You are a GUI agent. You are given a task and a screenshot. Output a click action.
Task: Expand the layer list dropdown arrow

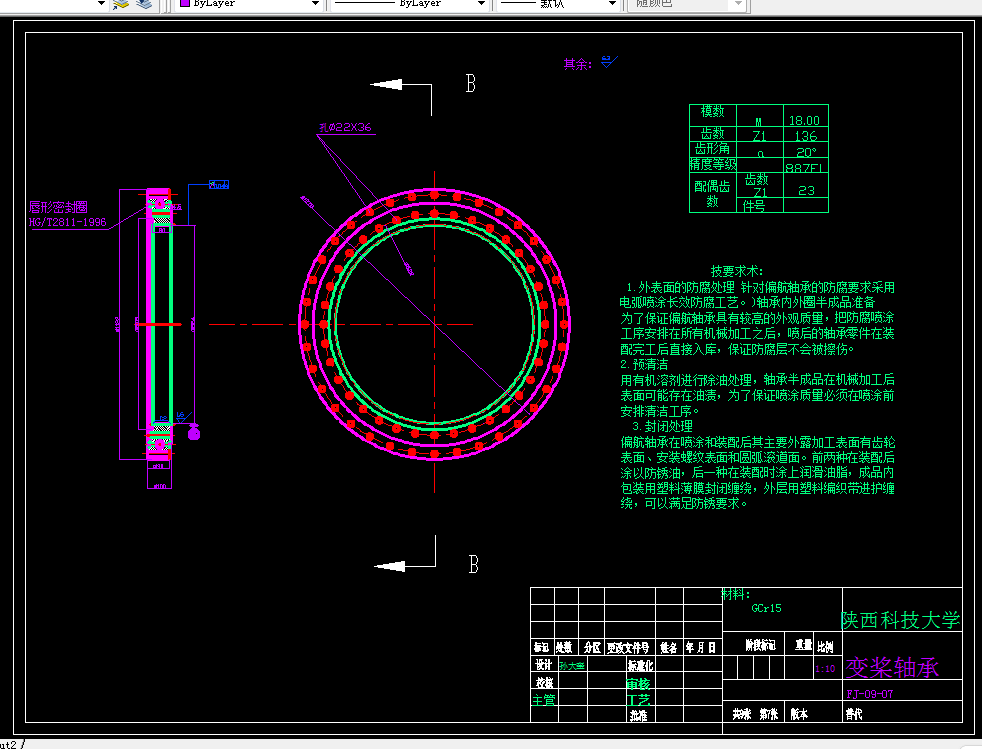tap(101, 4)
